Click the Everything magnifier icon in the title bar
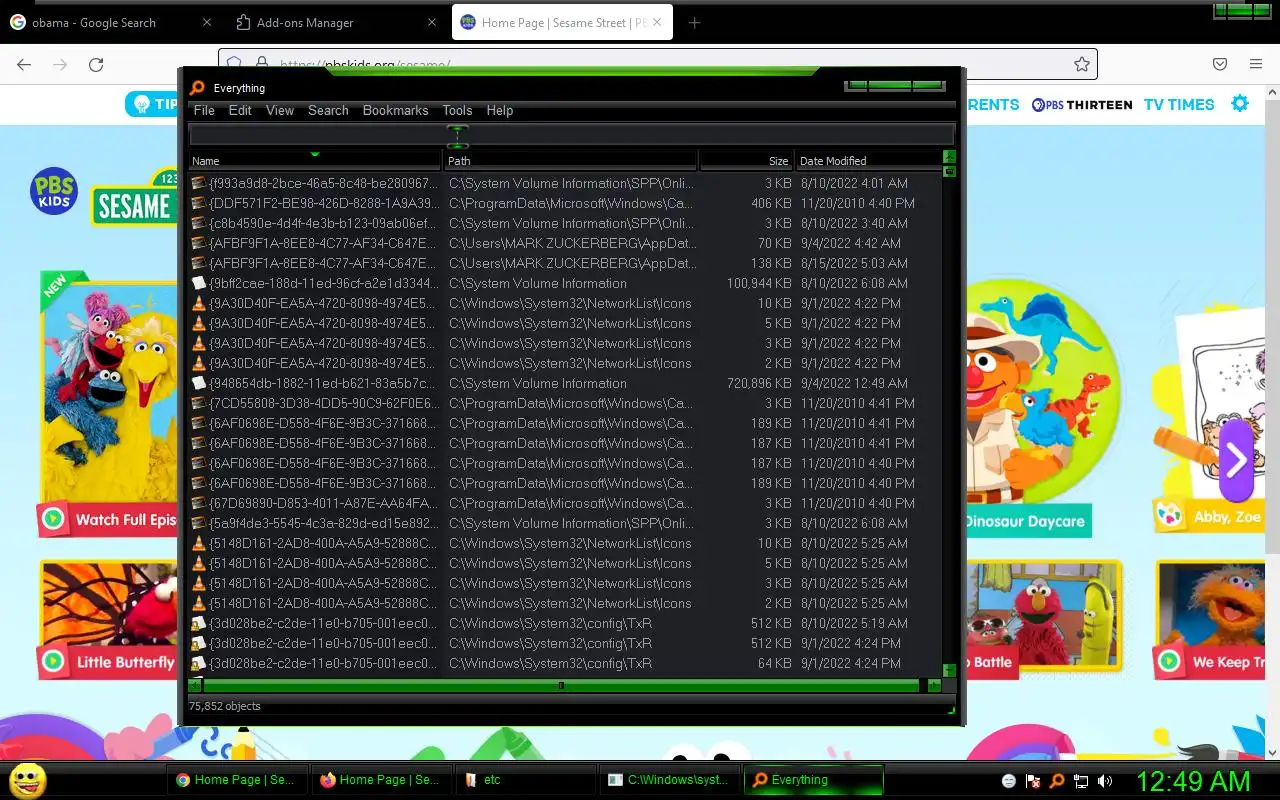 pyautogui.click(x=197, y=88)
